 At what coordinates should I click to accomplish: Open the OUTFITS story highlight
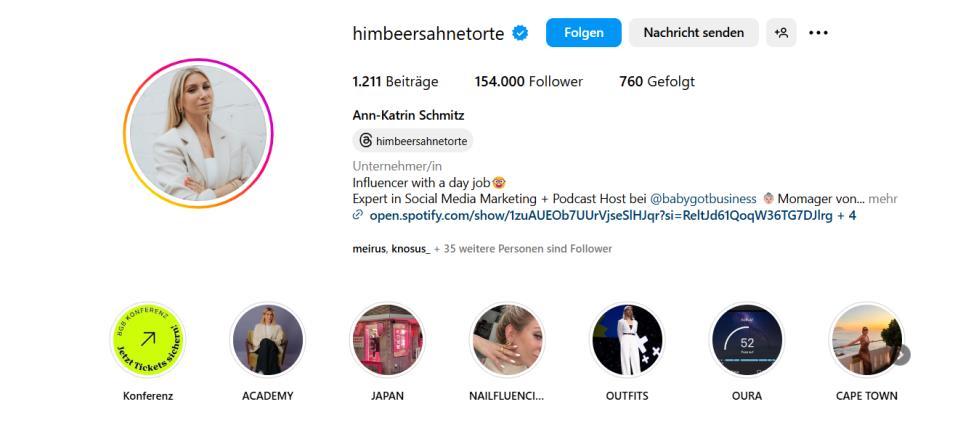tap(627, 340)
